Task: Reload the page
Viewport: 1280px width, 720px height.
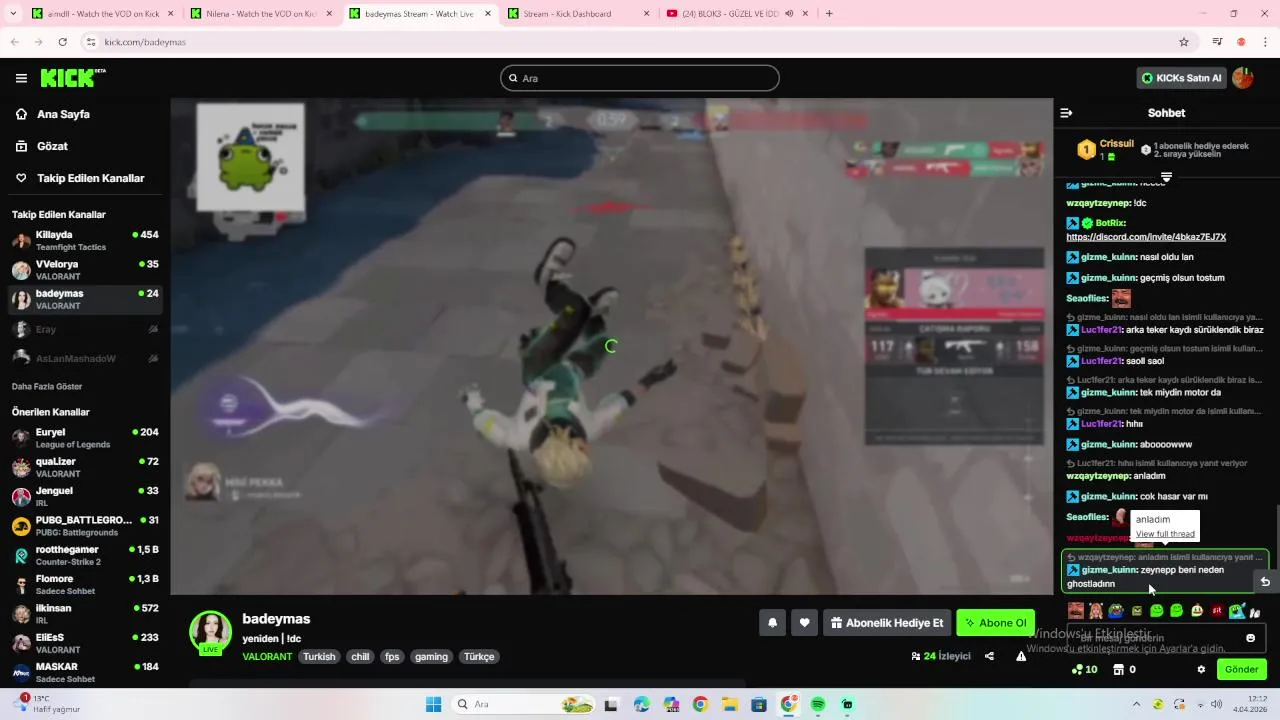Action: [x=62, y=42]
